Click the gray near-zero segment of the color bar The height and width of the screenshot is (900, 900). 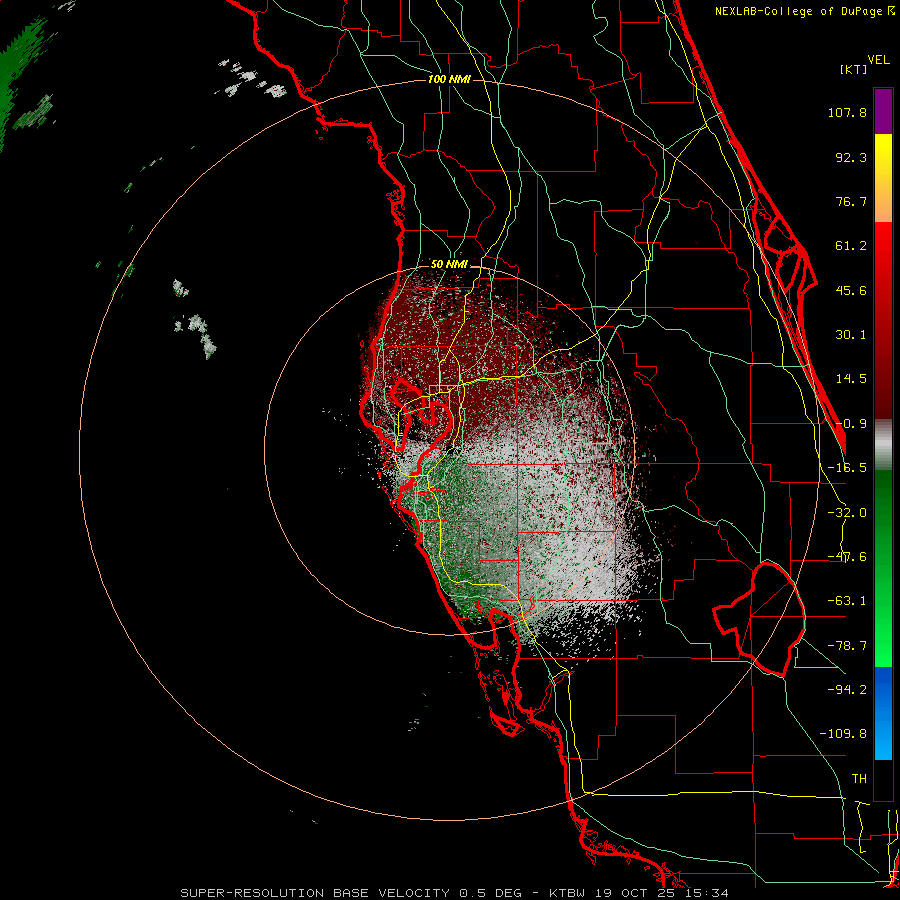(883, 445)
